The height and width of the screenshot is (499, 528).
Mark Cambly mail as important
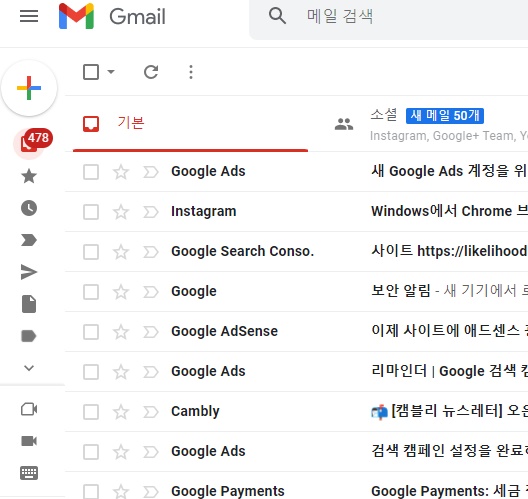point(151,412)
